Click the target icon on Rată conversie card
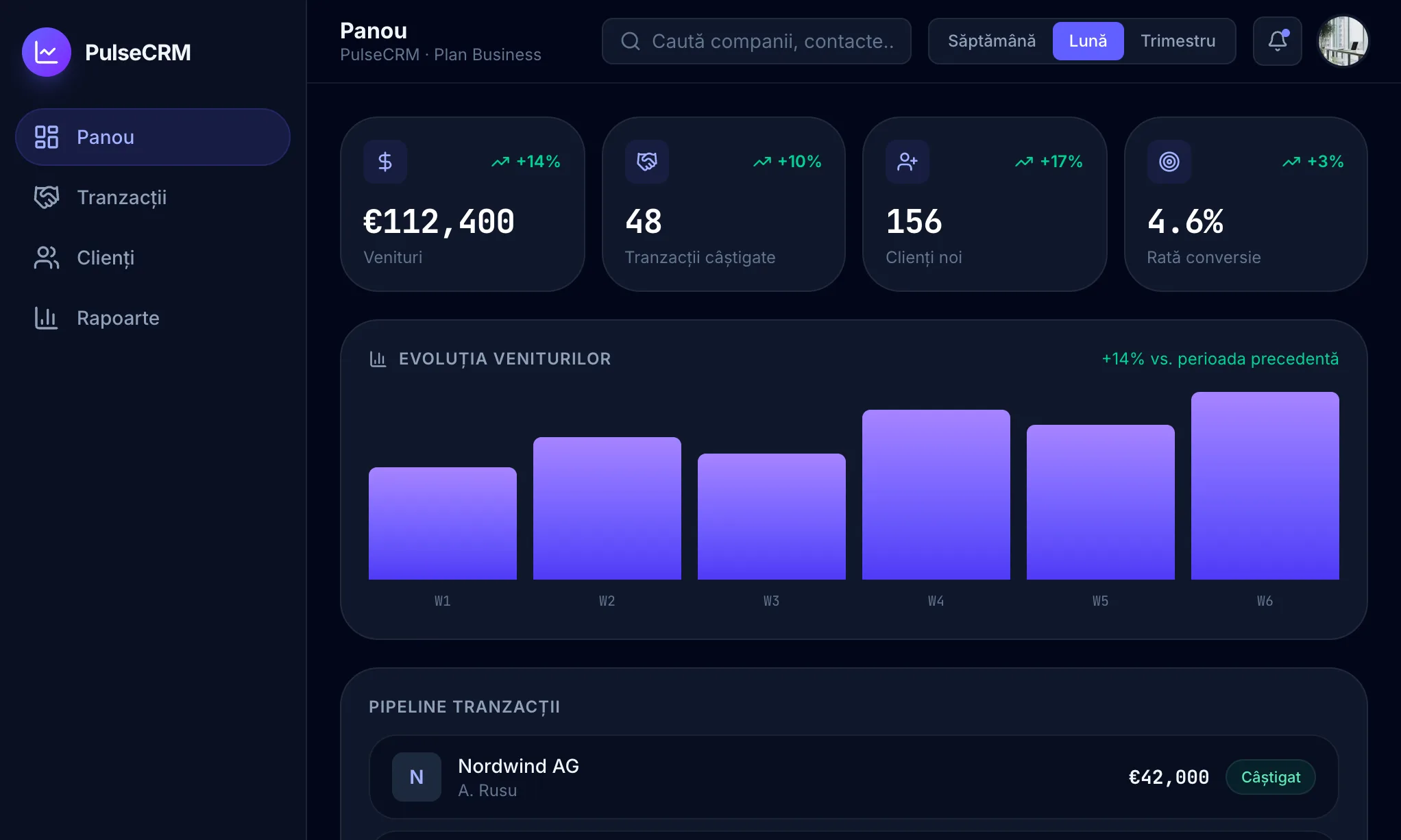 [x=1169, y=162]
